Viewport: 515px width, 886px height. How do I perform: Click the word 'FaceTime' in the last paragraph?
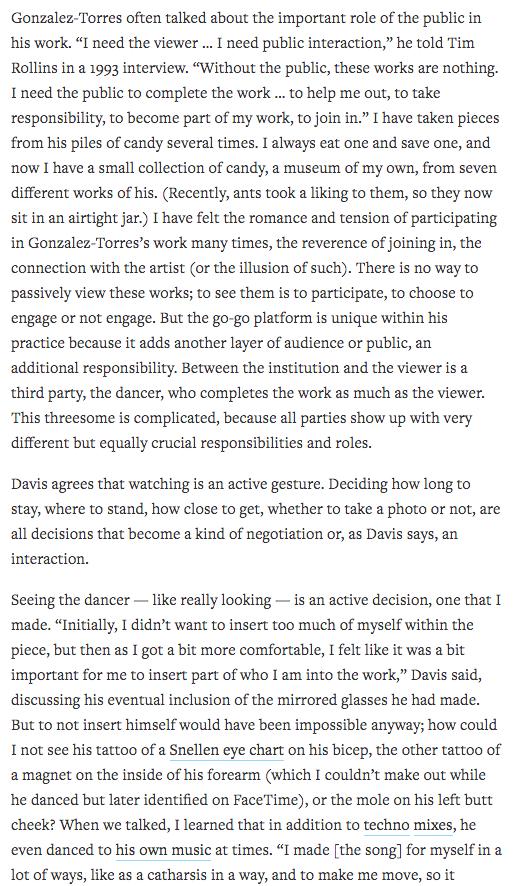coord(264,800)
